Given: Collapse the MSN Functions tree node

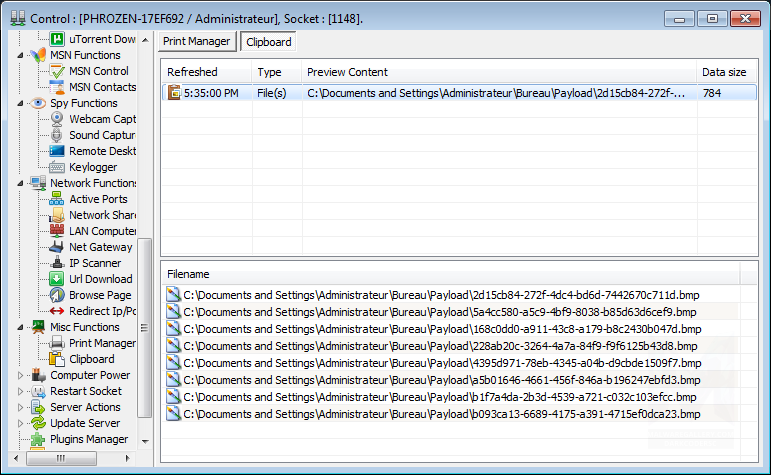Looking at the screenshot, I should (x=21, y=55).
